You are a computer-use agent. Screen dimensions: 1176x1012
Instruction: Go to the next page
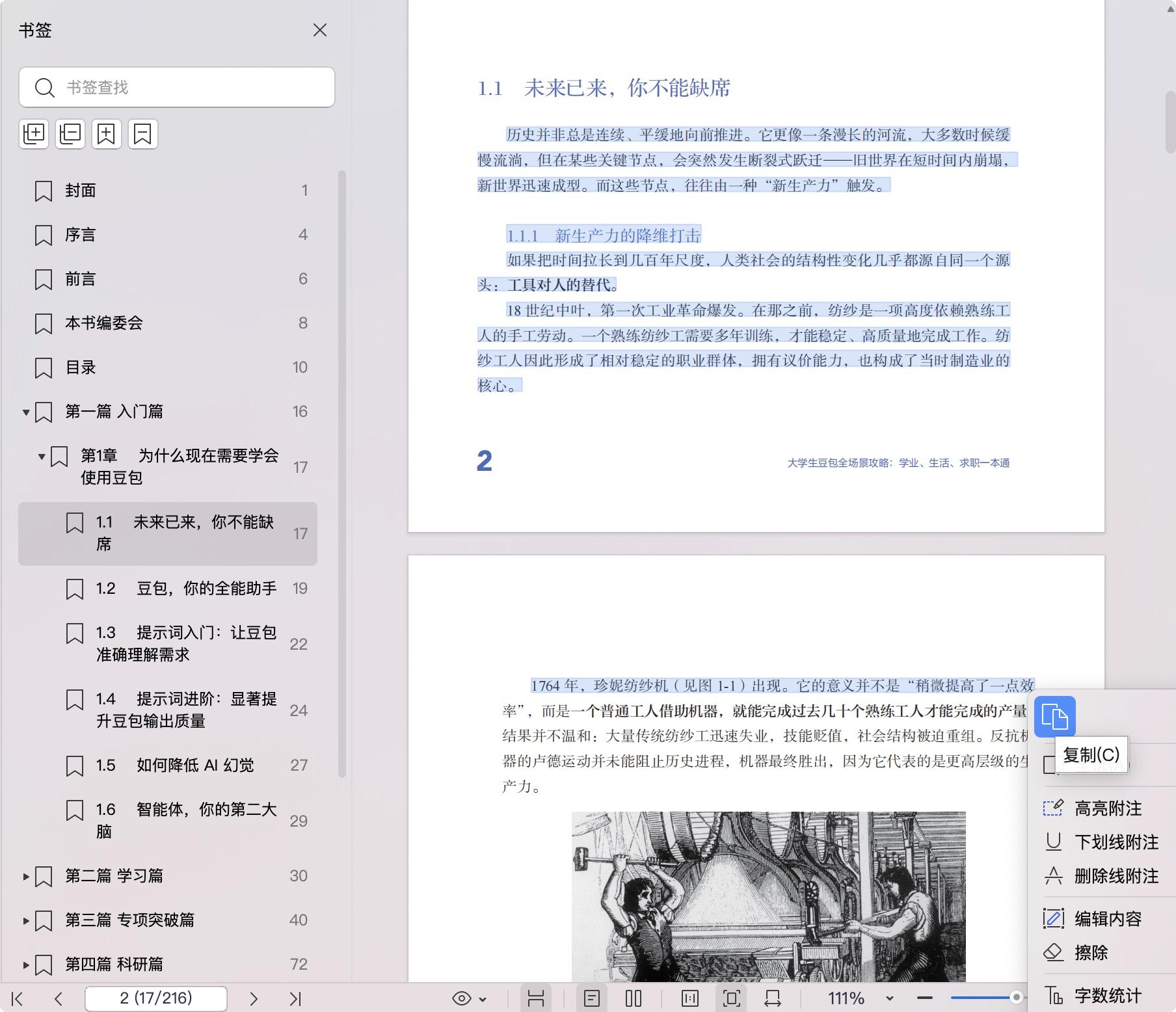(254, 998)
